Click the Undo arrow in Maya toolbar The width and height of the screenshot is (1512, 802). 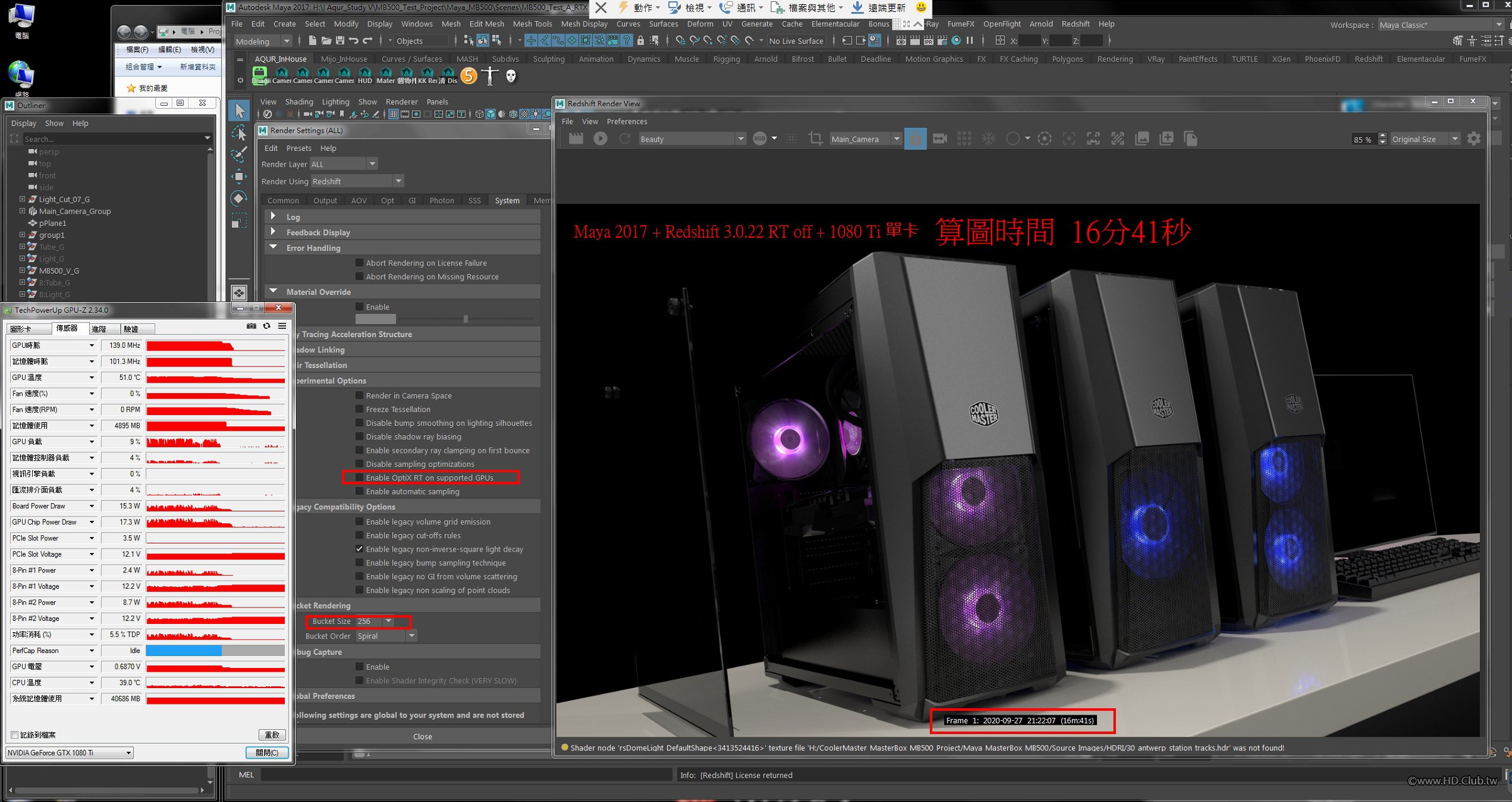point(353,41)
